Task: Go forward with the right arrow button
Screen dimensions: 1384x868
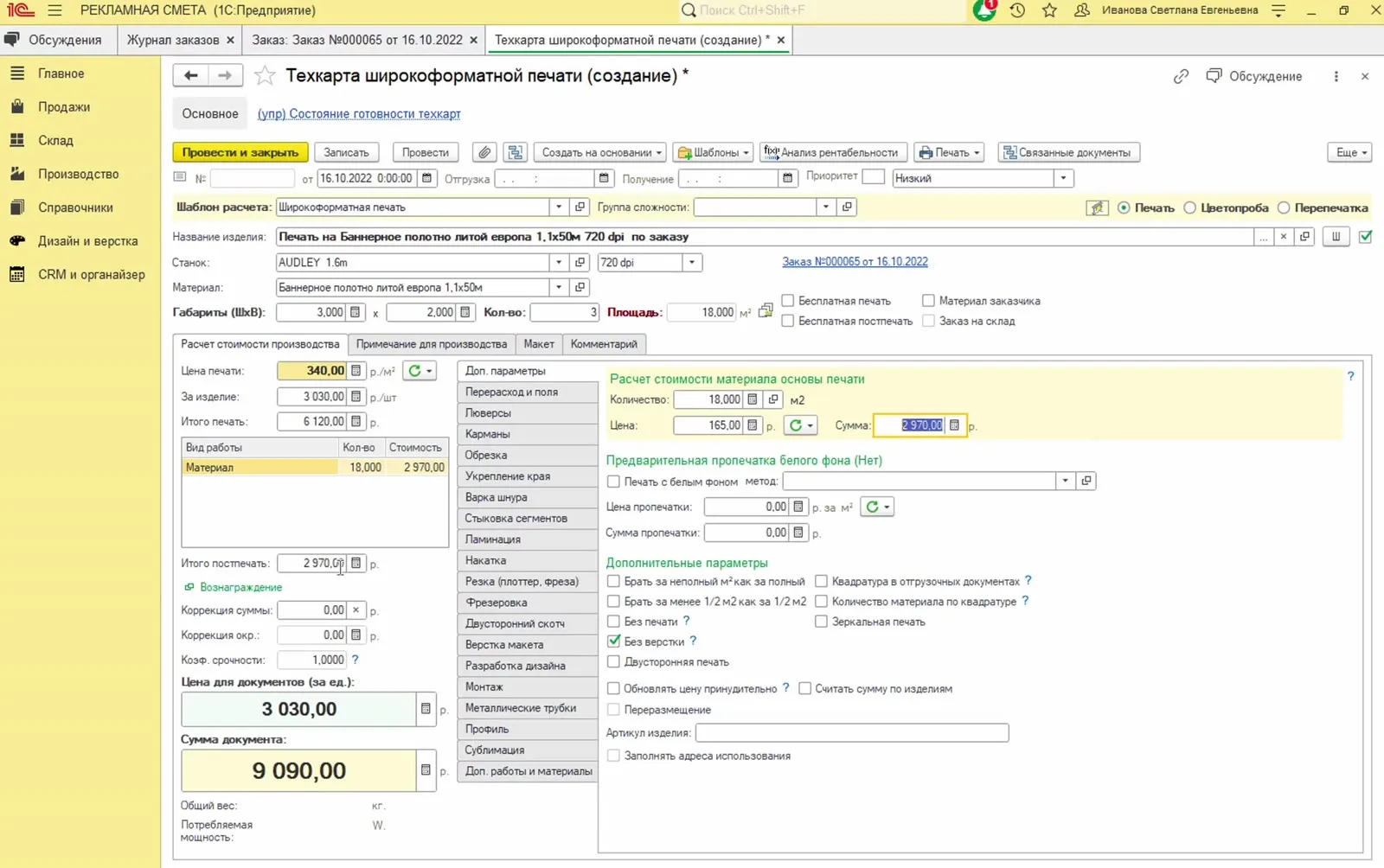Action: [225, 75]
